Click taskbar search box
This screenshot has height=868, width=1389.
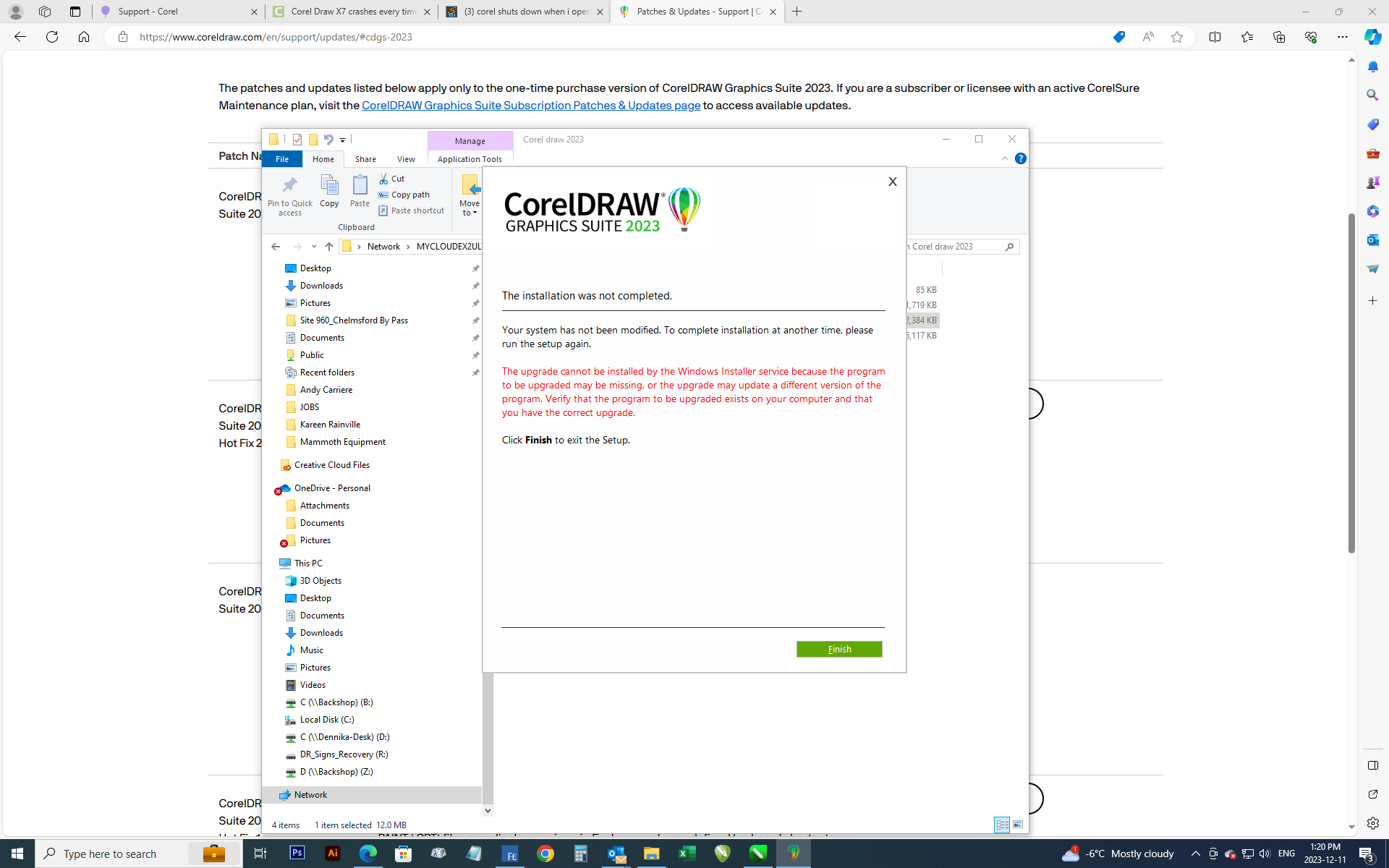137,854
